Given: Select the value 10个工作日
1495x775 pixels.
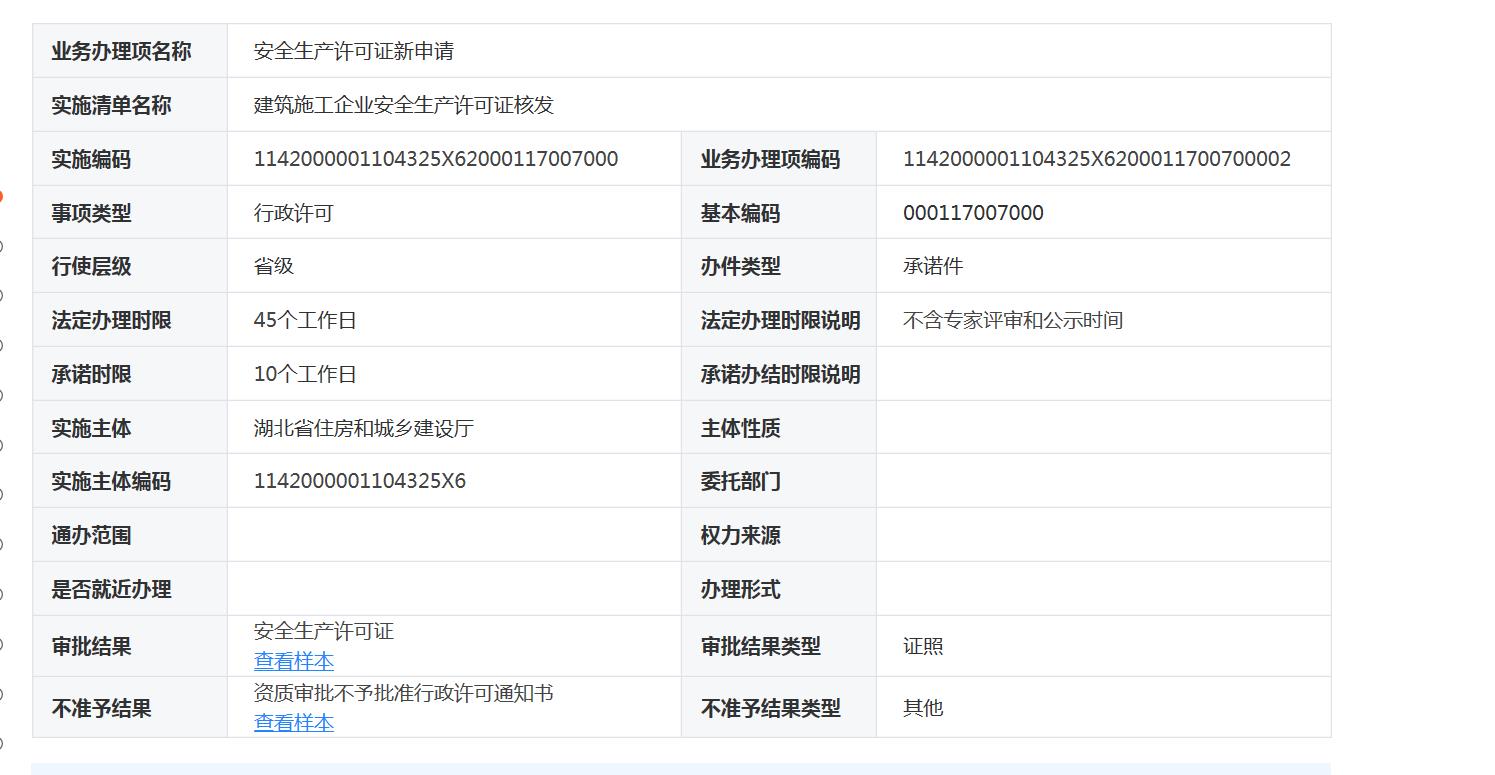Looking at the screenshot, I should pyautogui.click(x=305, y=374).
